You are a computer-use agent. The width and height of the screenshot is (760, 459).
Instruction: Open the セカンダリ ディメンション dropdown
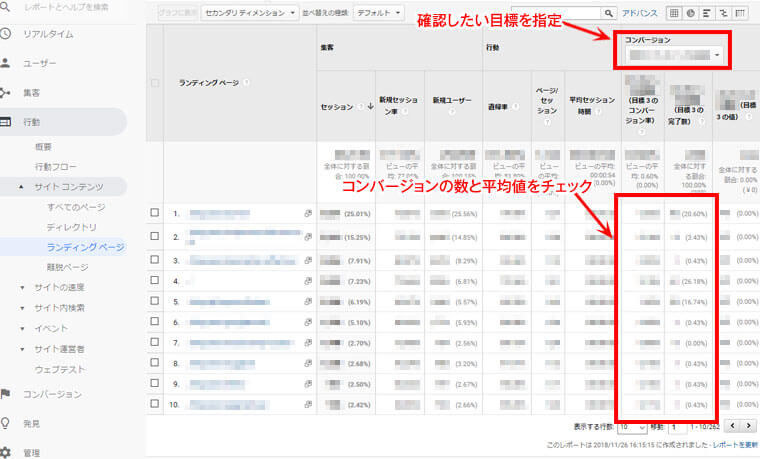pos(250,13)
